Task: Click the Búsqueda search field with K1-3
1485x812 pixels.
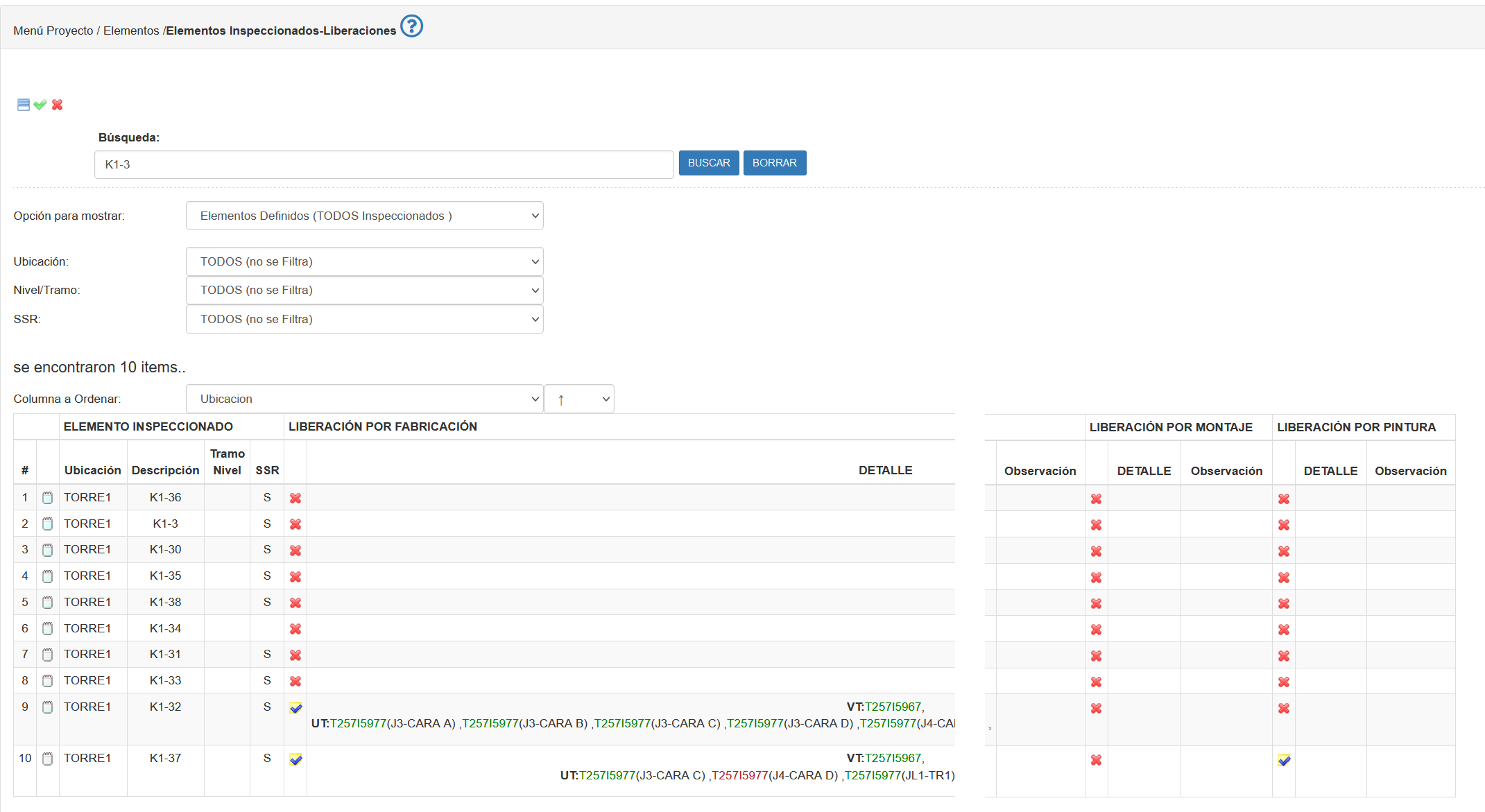Action: (x=384, y=165)
